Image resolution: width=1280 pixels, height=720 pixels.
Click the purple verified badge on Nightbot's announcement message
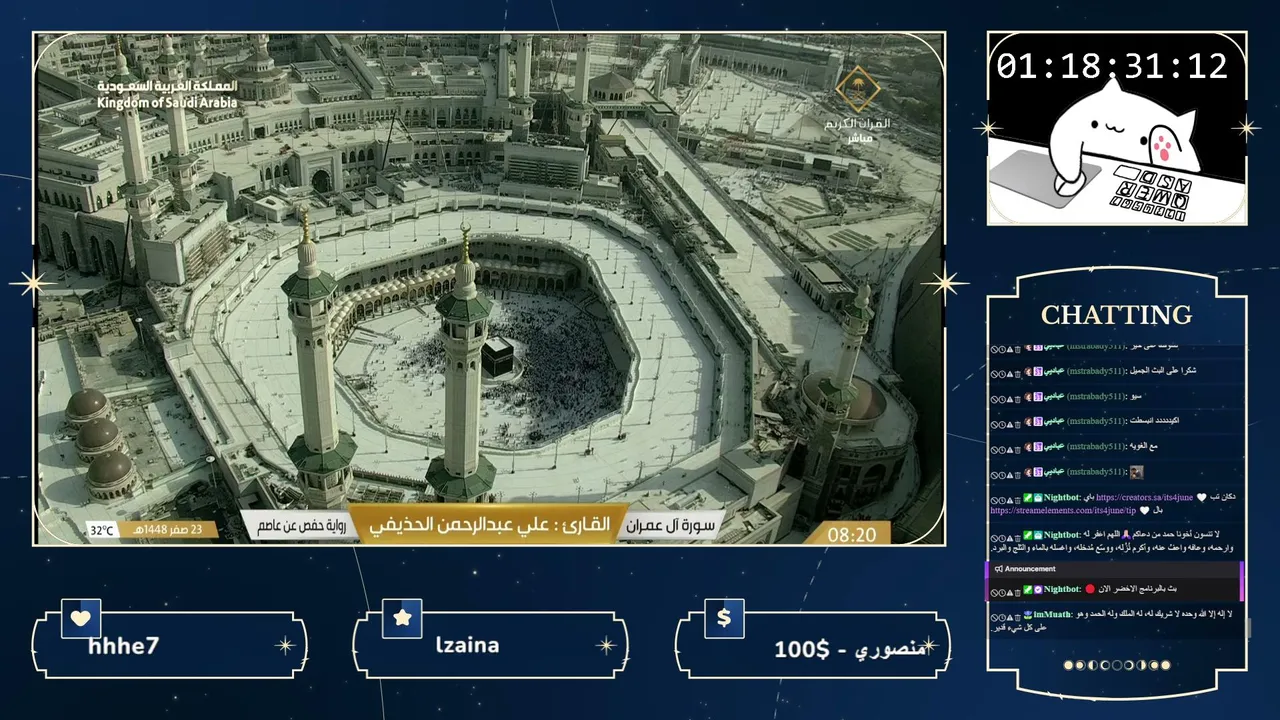coord(1038,590)
